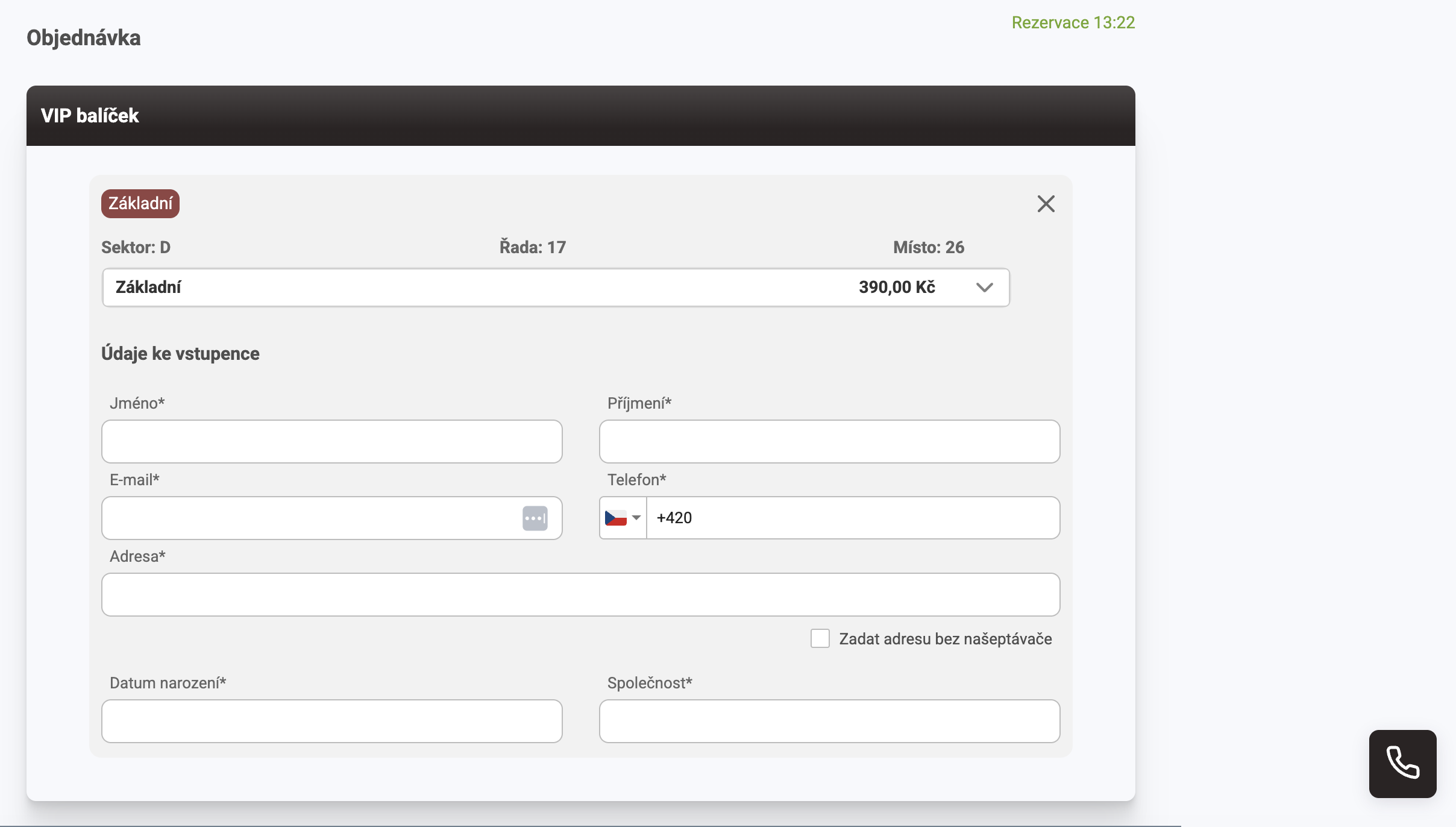
Task: Click the Czech flag icon
Action: (615, 518)
